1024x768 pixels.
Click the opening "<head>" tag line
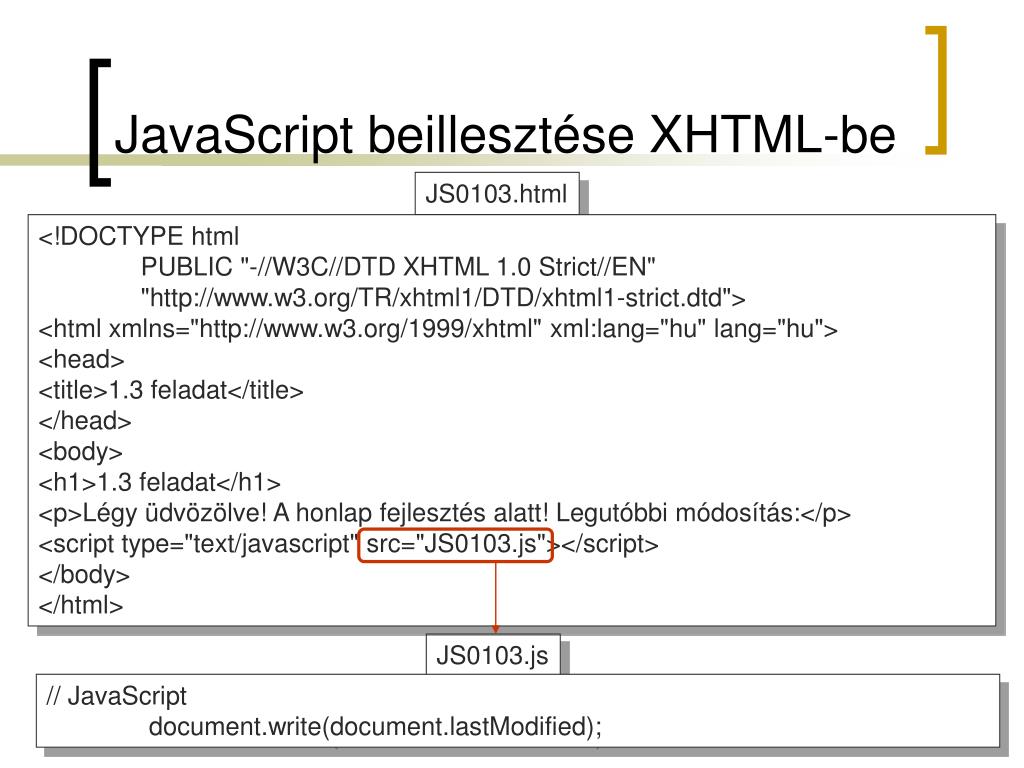(81, 360)
